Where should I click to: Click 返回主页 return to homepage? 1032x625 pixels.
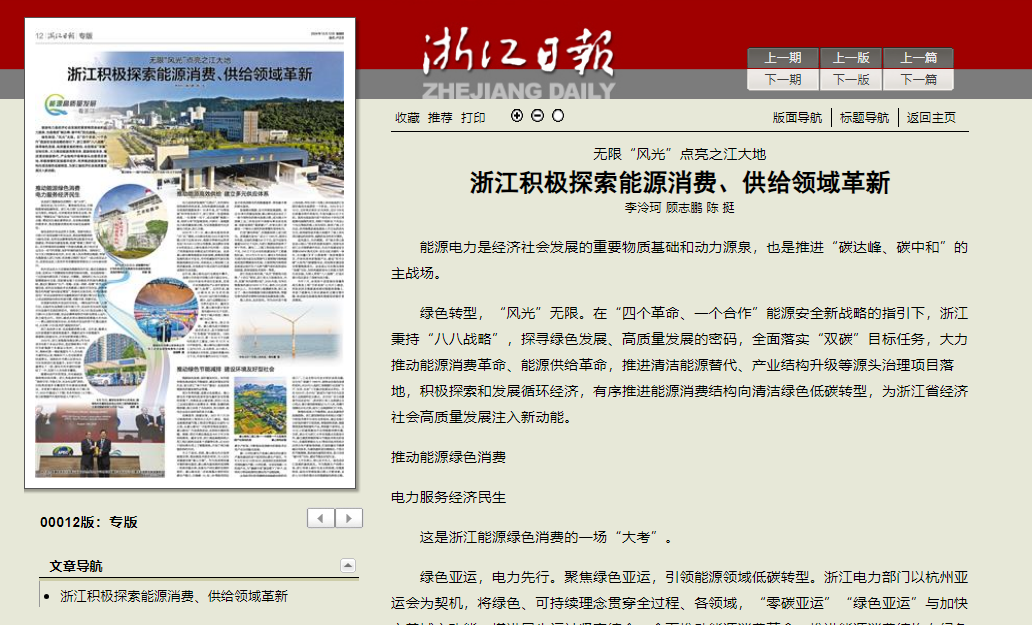(x=931, y=118)
